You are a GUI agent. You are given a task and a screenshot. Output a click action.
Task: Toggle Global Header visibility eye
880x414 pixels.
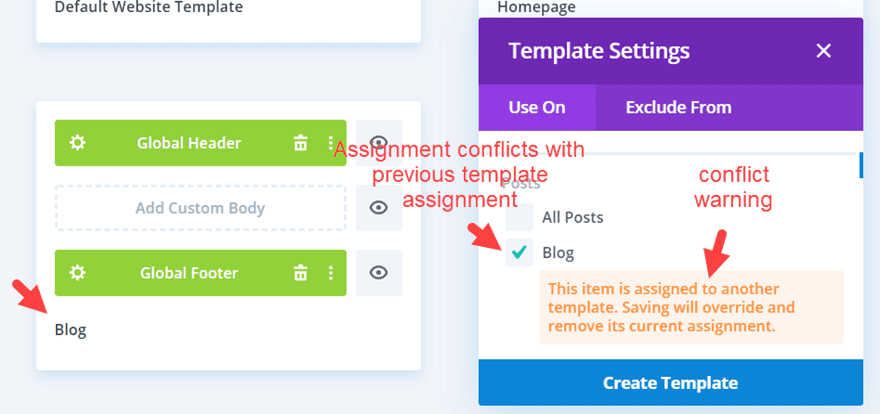coord(378,143)
